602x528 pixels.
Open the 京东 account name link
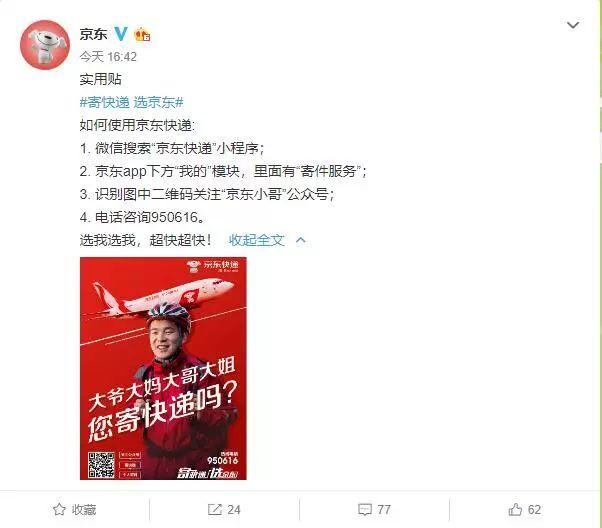(93, 34)
